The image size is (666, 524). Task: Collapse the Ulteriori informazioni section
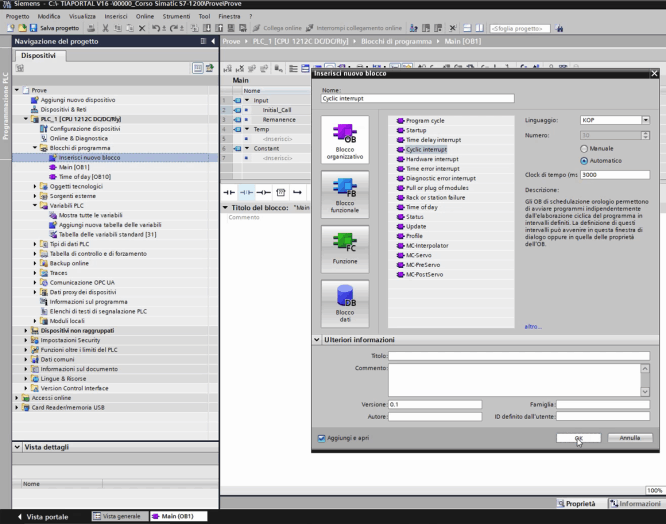[316, 340]
